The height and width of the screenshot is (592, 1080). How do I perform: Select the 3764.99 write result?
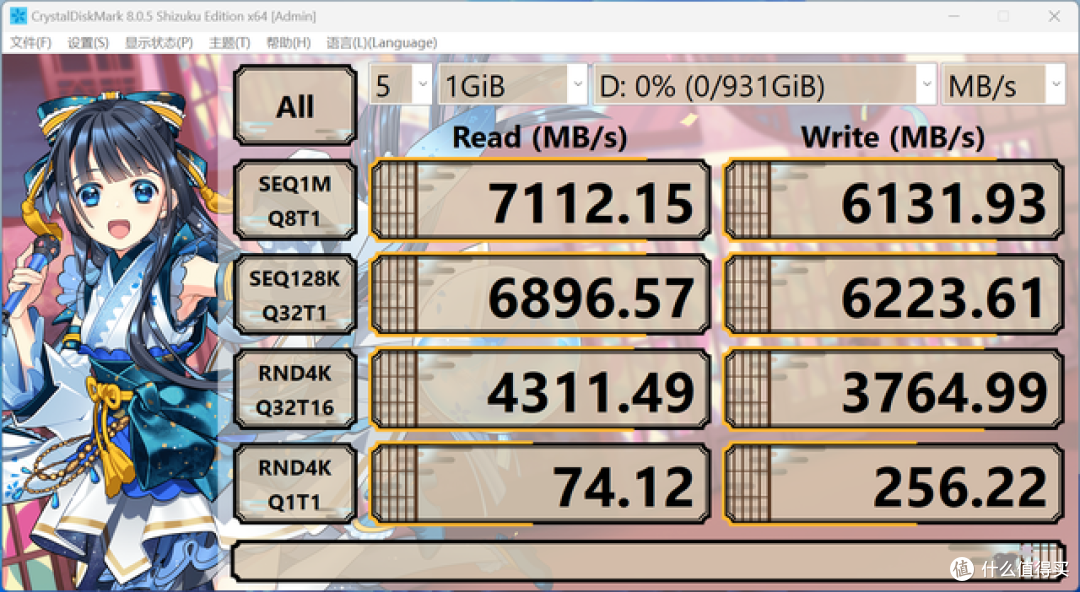click(x=893, y=389)
